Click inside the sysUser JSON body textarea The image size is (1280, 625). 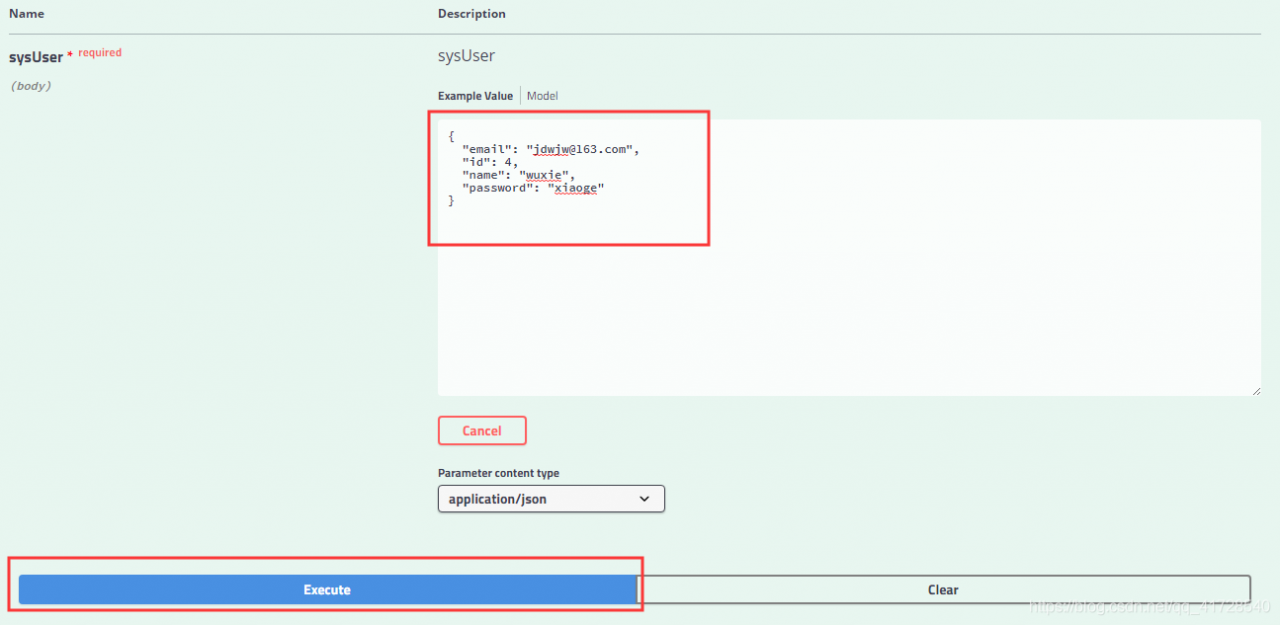click(x=849, y=258)
